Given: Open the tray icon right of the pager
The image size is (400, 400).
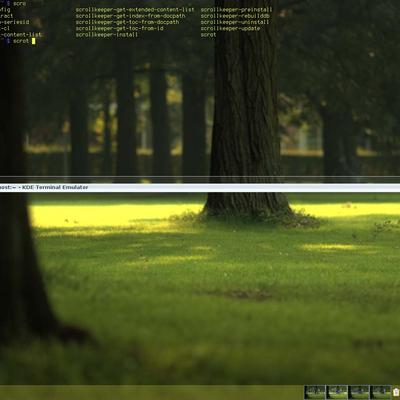Looking at the screenshot, I should point(396,392).
